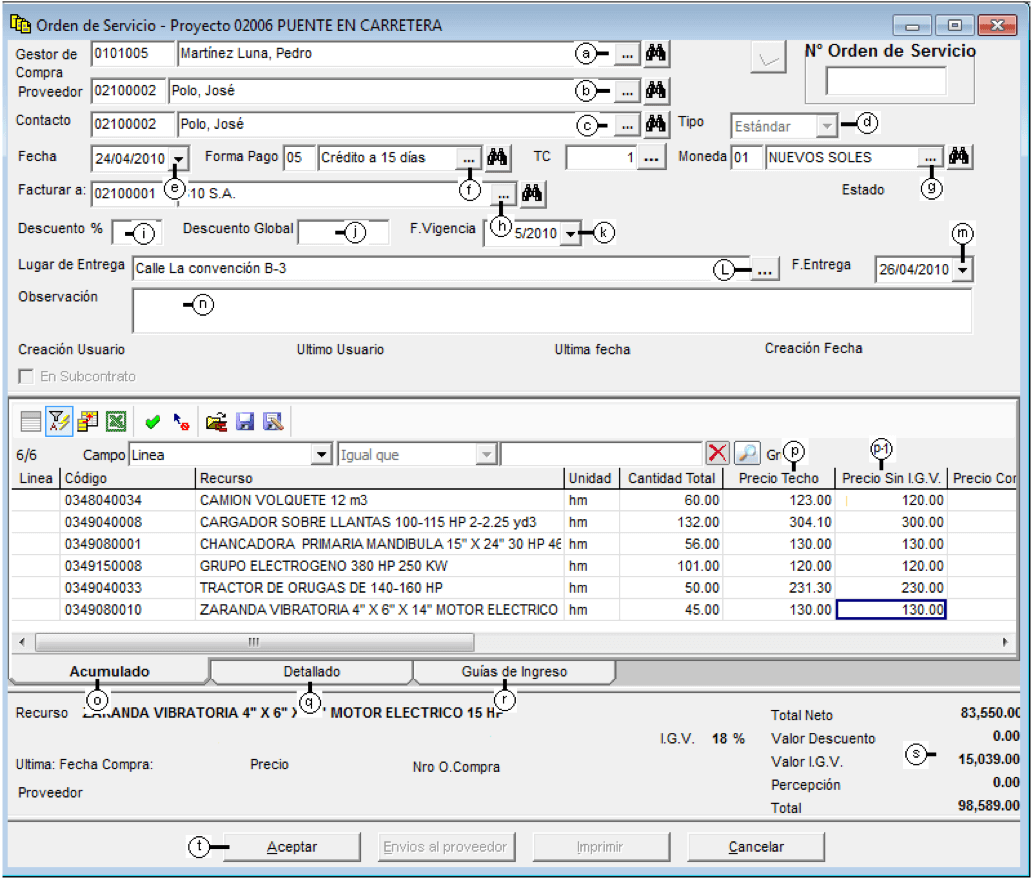
Task: Open the F.Entrega date dropdown
Action: point(963,269)
